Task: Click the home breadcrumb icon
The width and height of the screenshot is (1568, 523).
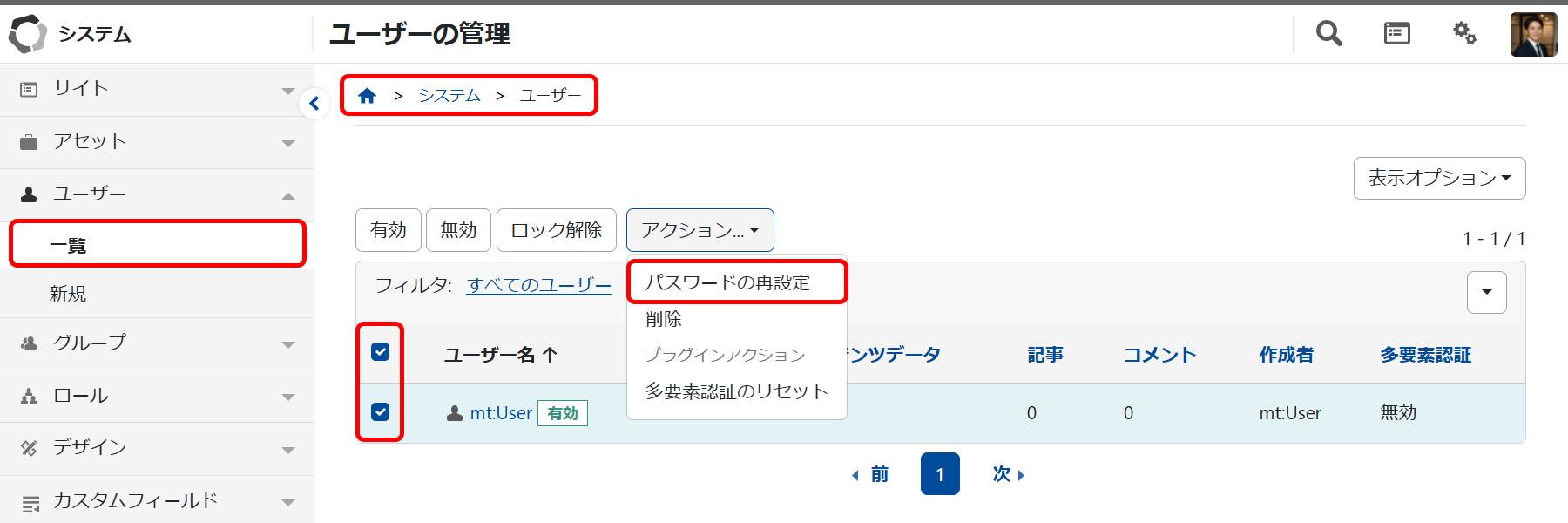Action: pyautogui.click(x=367, y=96)
